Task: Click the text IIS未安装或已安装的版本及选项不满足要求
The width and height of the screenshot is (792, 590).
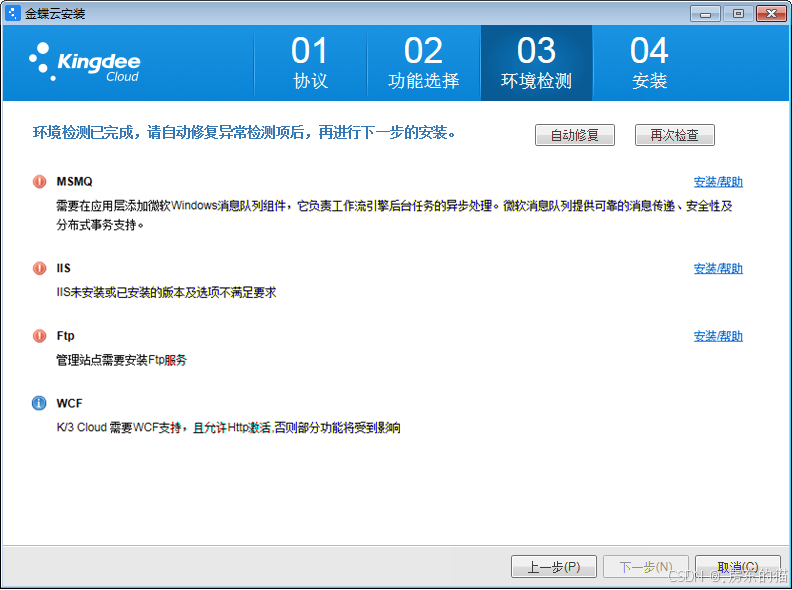Action: [166, 292]
